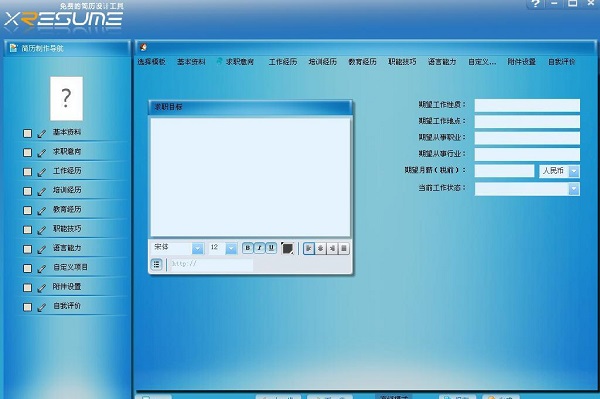Open 语言能力 in the sidebar navigation
The width and height of the screenshot is (600, 399).
click(x=67, y=248)
